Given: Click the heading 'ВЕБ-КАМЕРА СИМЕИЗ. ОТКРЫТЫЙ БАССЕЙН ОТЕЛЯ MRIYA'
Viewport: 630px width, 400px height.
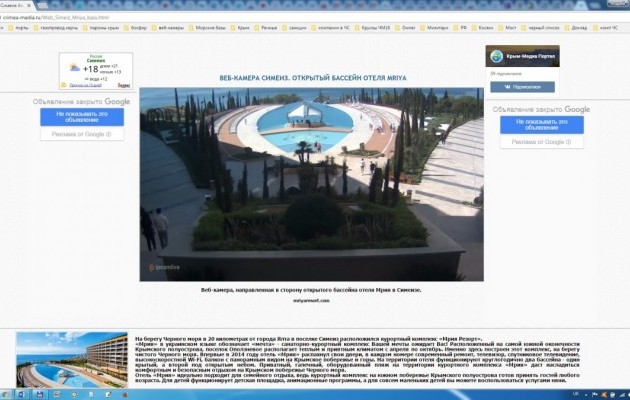Looking at the screenshot, I should (313, 78).
